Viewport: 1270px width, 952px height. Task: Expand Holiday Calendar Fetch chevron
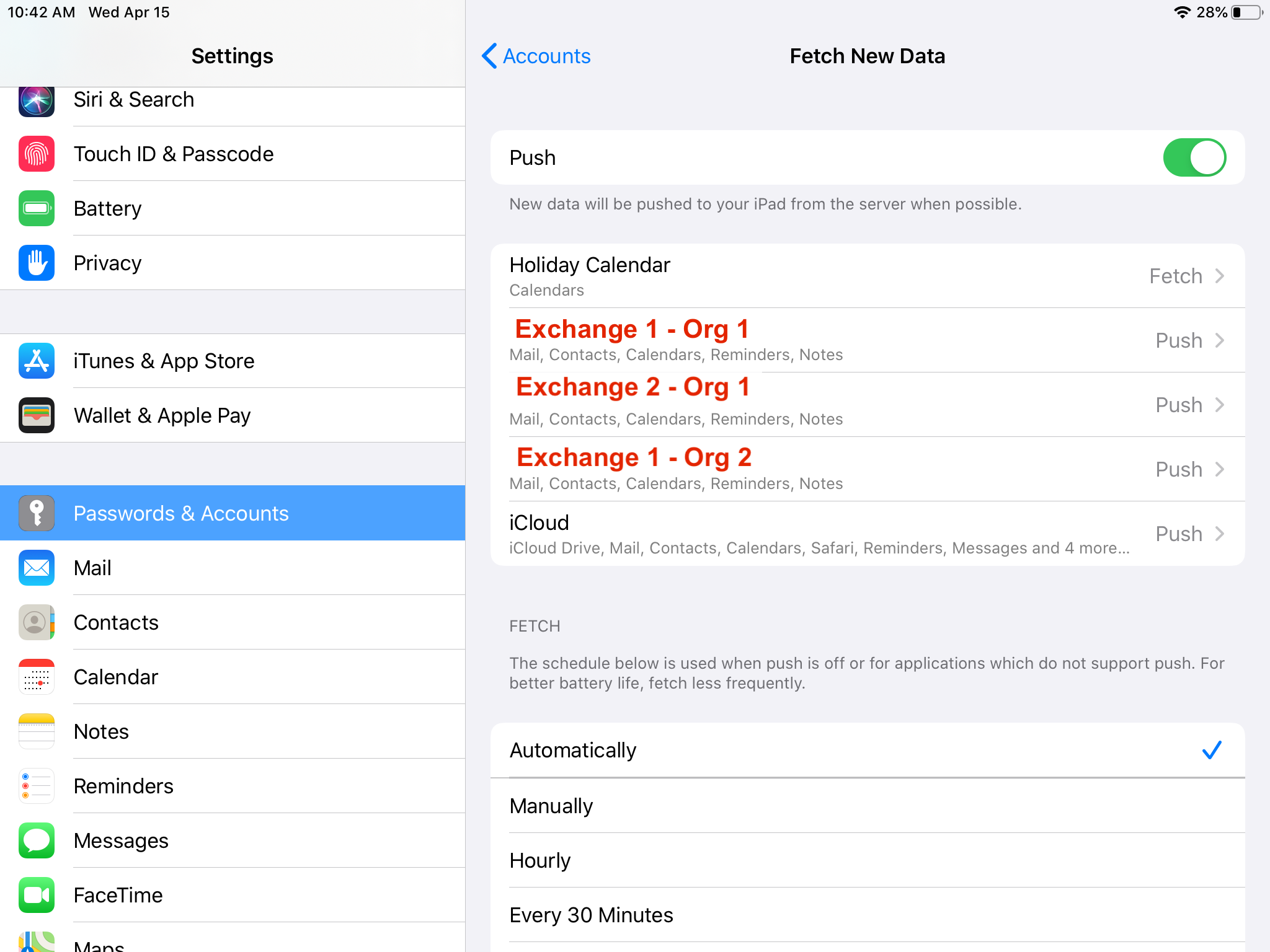pyautogui.click(x=1219, y=276)
